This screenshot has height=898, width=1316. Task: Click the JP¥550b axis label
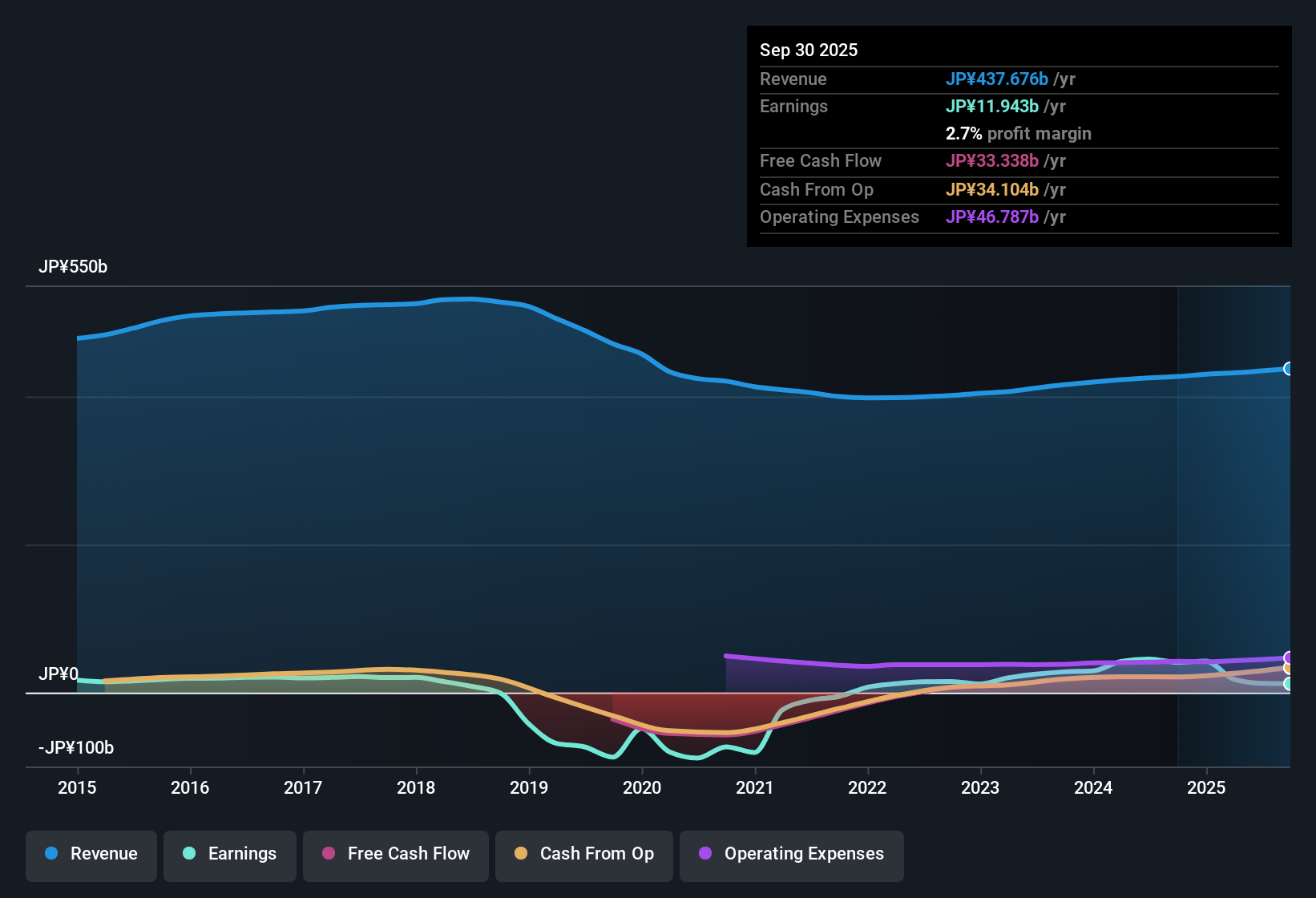73,266
